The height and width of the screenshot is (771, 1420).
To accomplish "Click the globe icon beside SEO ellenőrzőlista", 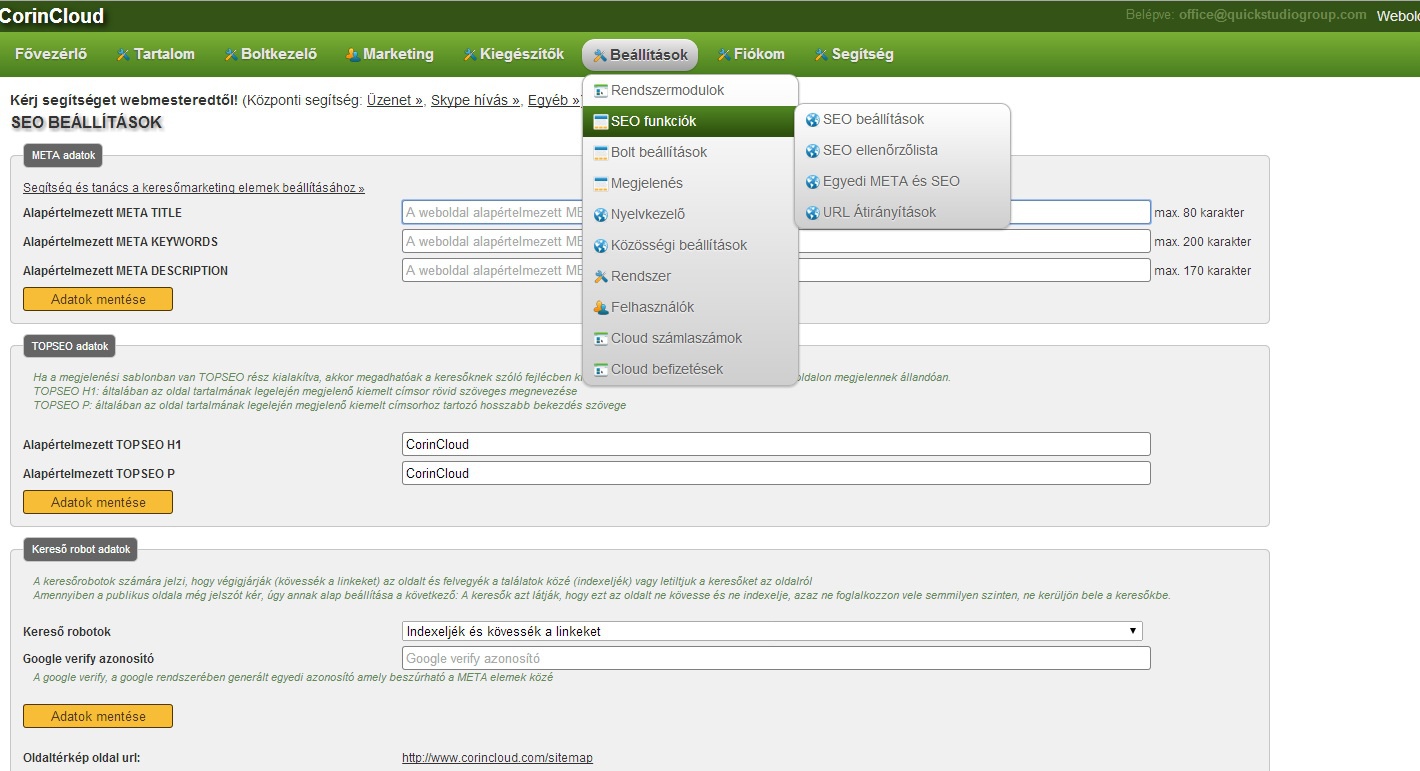I will pyautogui.click(x=813, y=151).
